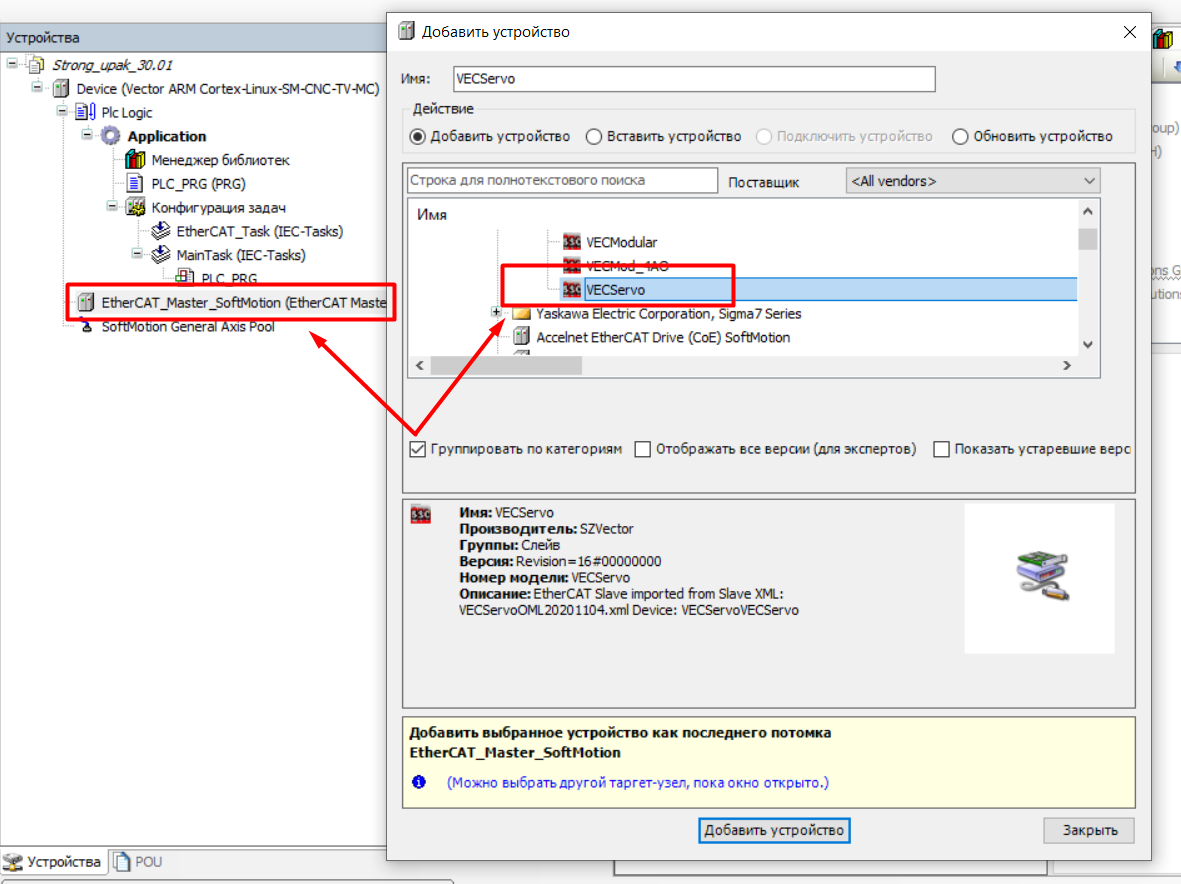Click the add-device dialog title icon
Screen dimensions: 1181x884
pyautogui.click(x=407, y=32)
